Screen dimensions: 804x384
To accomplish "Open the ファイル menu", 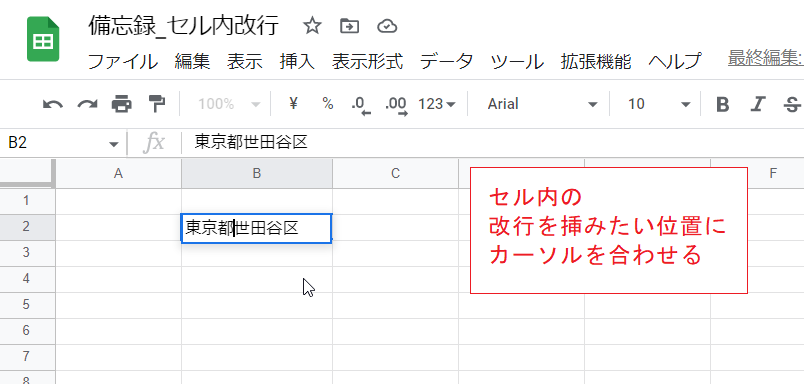I will pyautogui.click(x=123, y=62).
